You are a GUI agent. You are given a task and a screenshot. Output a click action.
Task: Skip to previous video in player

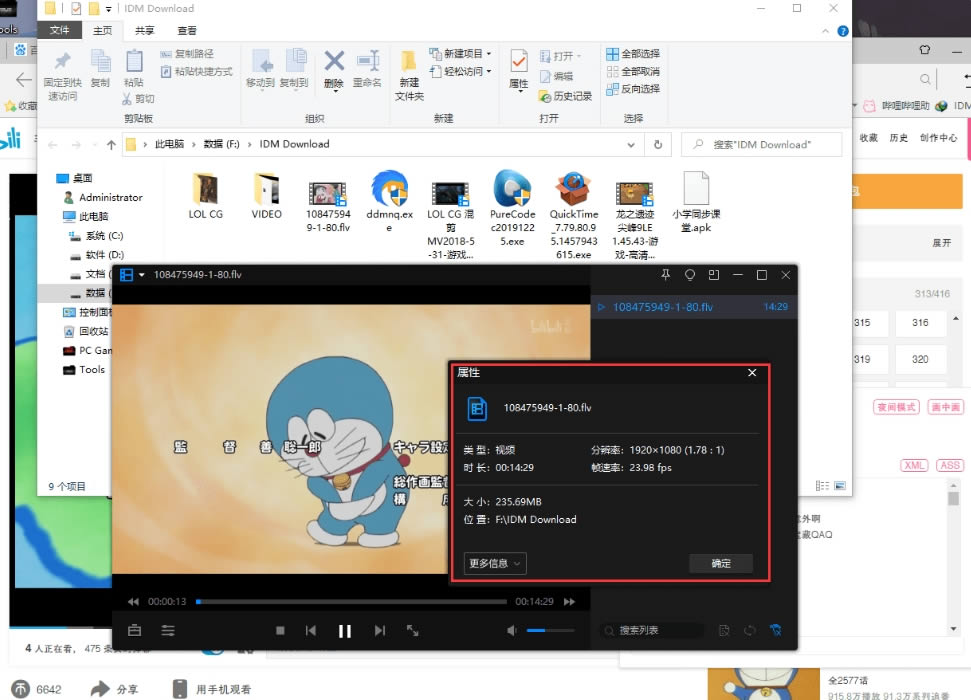(x=311, y=631)
